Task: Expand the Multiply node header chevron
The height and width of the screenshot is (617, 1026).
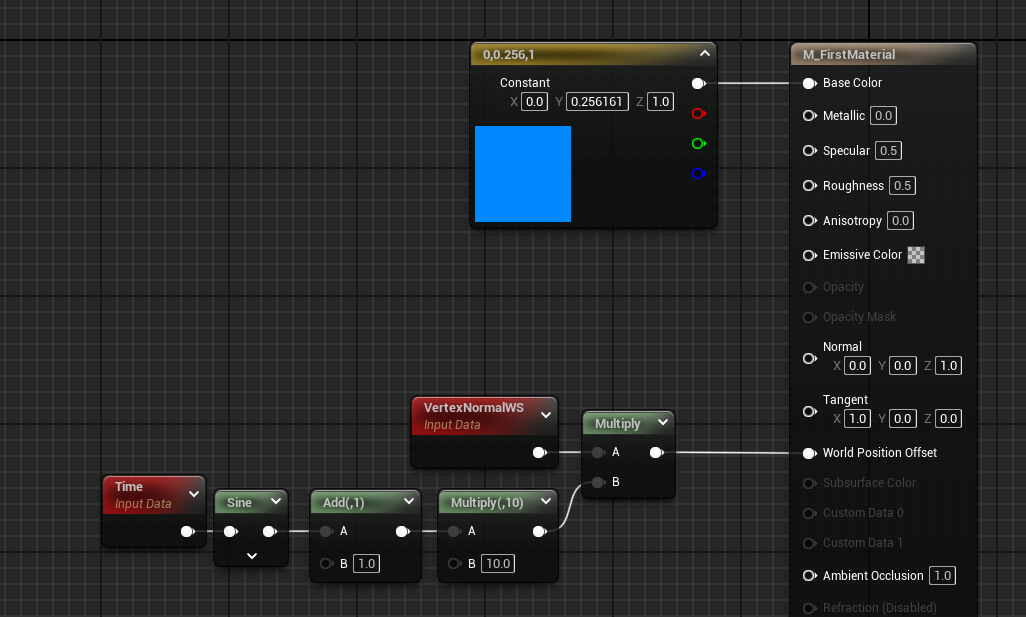Action: pos(663,422)
